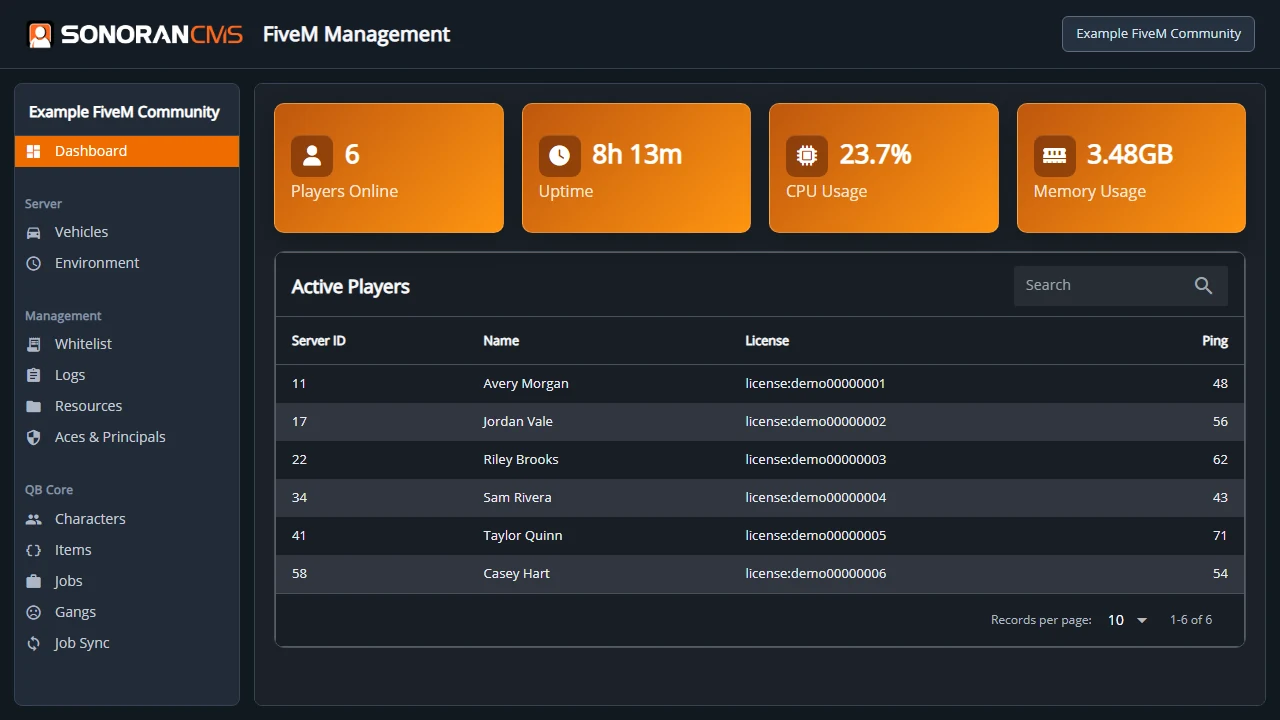Open the Resources page
The height and width of the screenshot is (720, 1280).
[x=127, y=406]
